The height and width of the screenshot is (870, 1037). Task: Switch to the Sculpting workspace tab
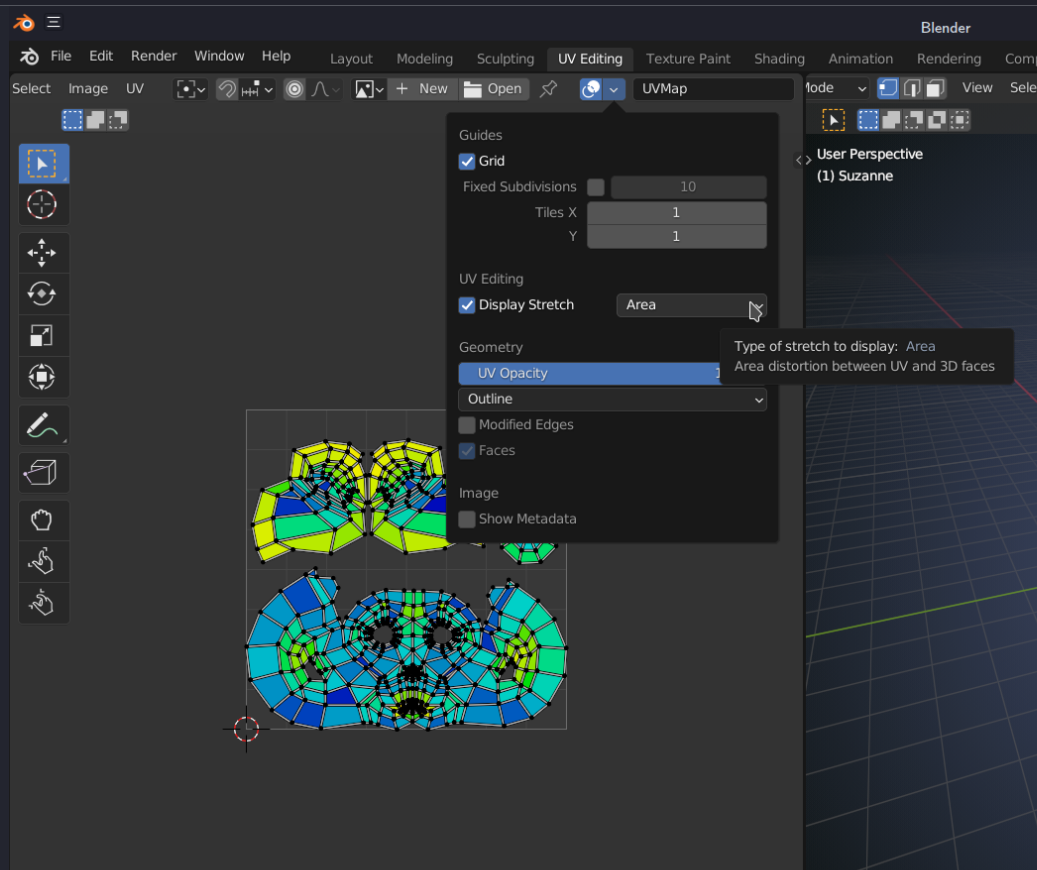click(505, 59)
